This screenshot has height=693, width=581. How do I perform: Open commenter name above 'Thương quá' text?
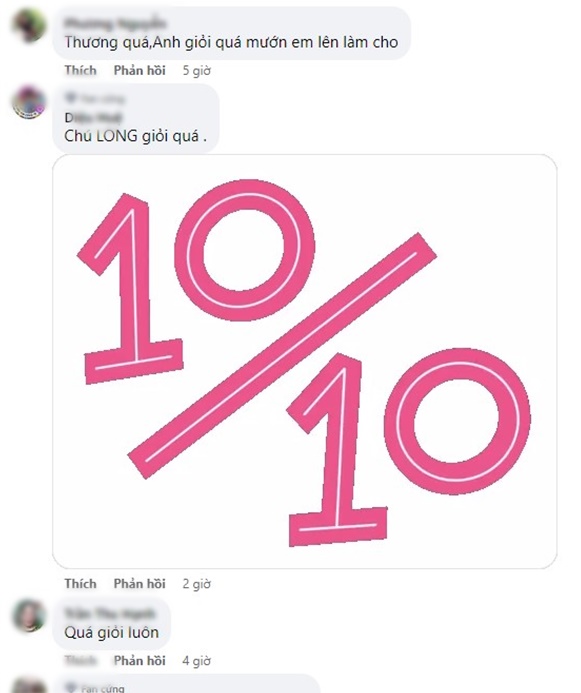pyautogui.click(x=114, y=23)
